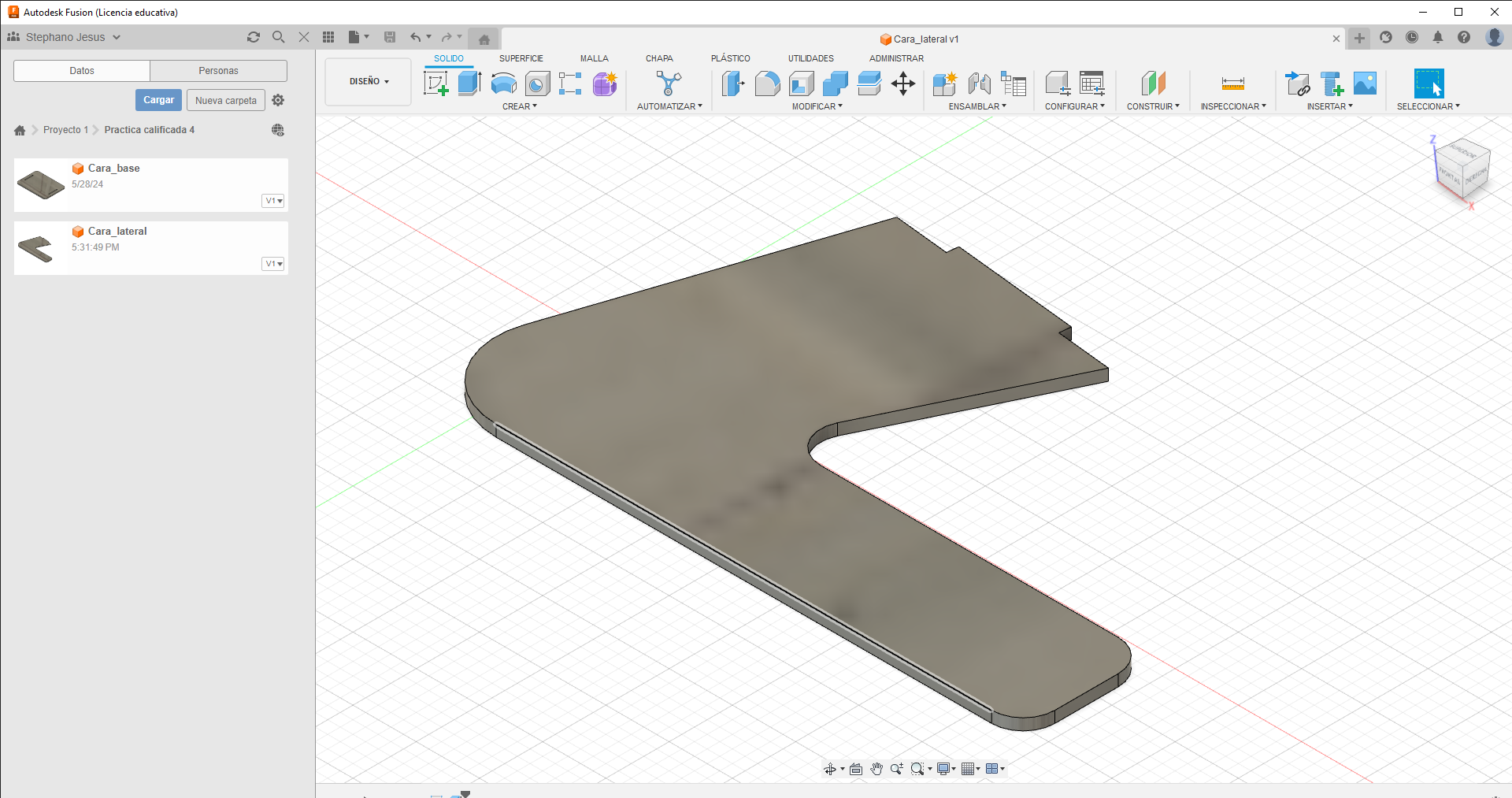Open the Change Parameters table
Image resolution: width=1512 pixels, height=798 pixels.
click(x=1092, y=84)
